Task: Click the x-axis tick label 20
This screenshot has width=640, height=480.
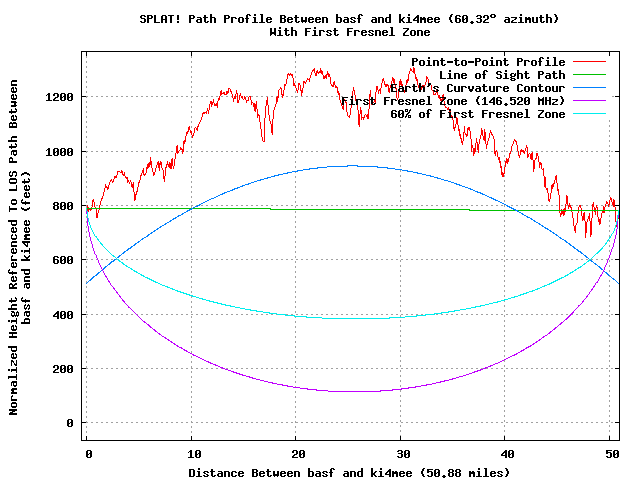Action: tap(298, 454)
